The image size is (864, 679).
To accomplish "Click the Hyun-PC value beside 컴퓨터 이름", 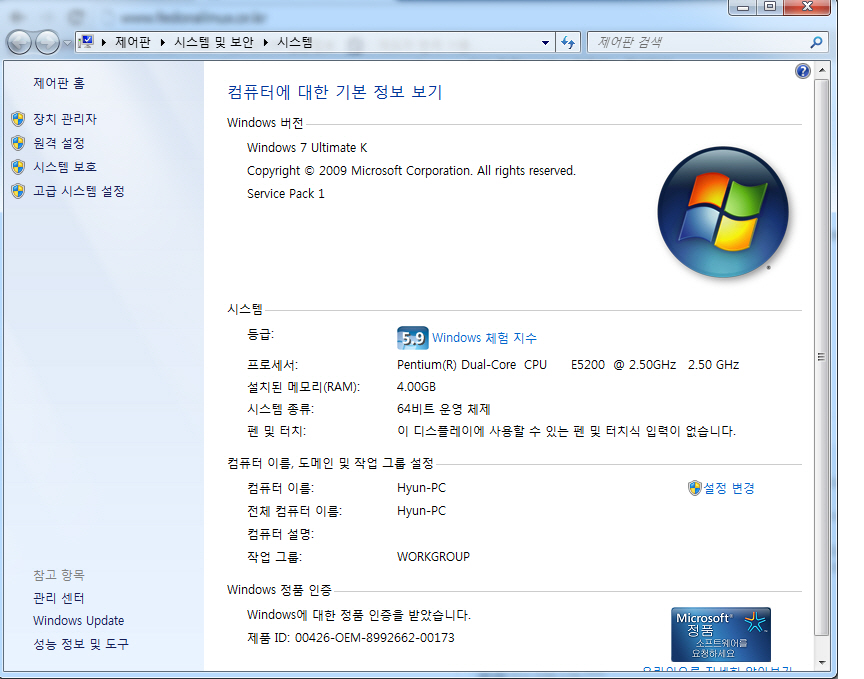I will tap(421, 488).
